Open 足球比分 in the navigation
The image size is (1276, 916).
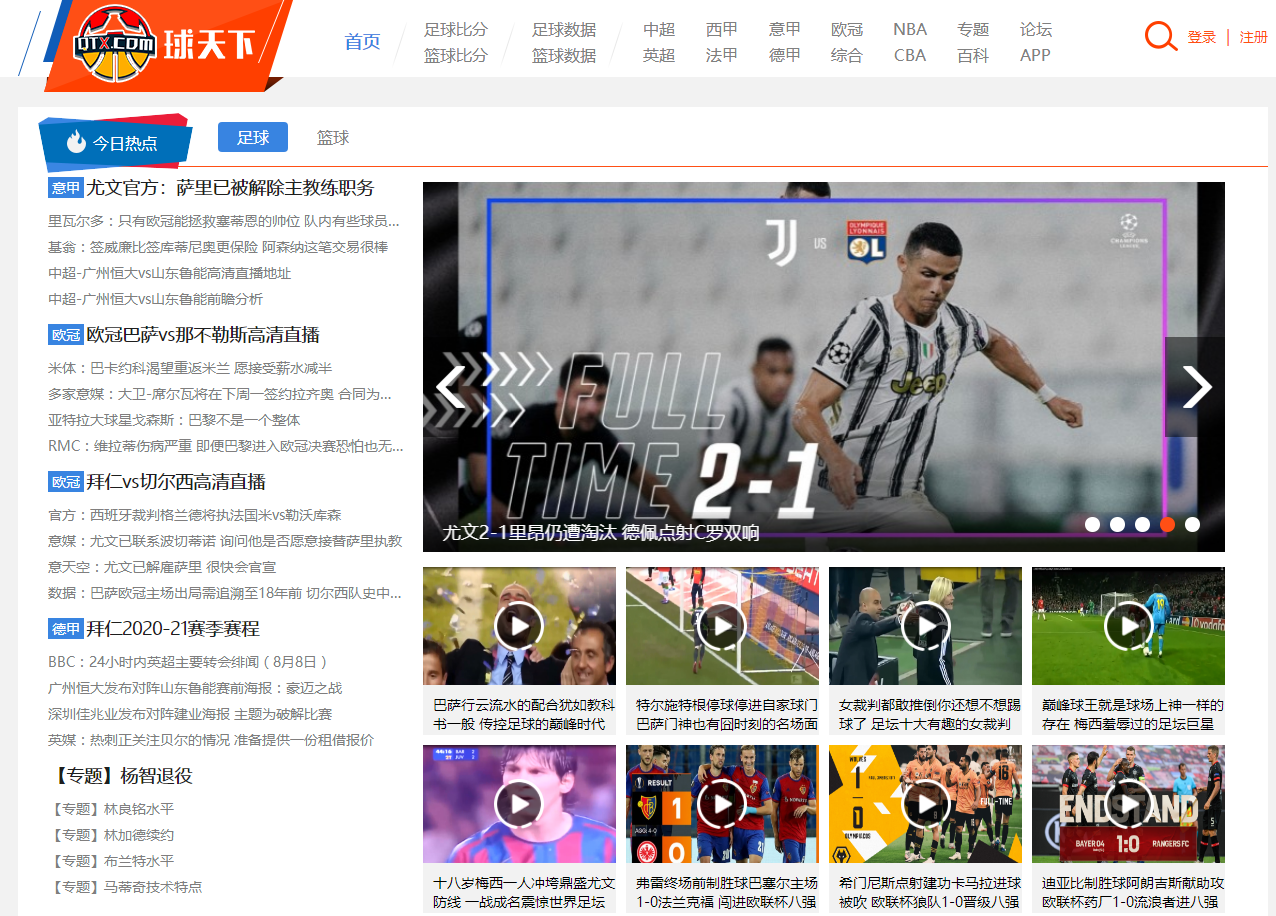click(x=456, y=29)
